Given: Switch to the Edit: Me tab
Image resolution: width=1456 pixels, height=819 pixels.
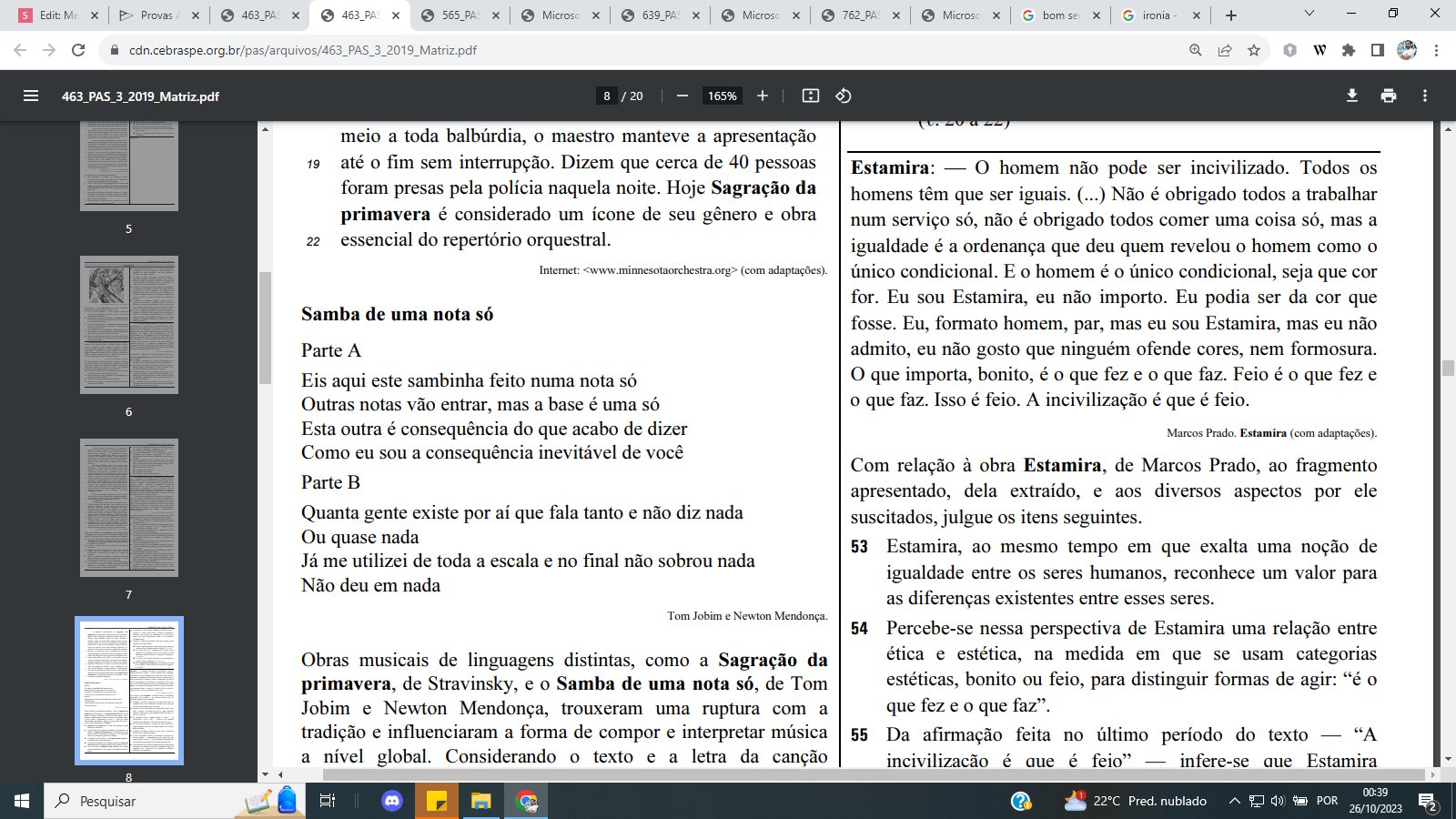Looking at the screenshot, I should (x=59, y=15).
